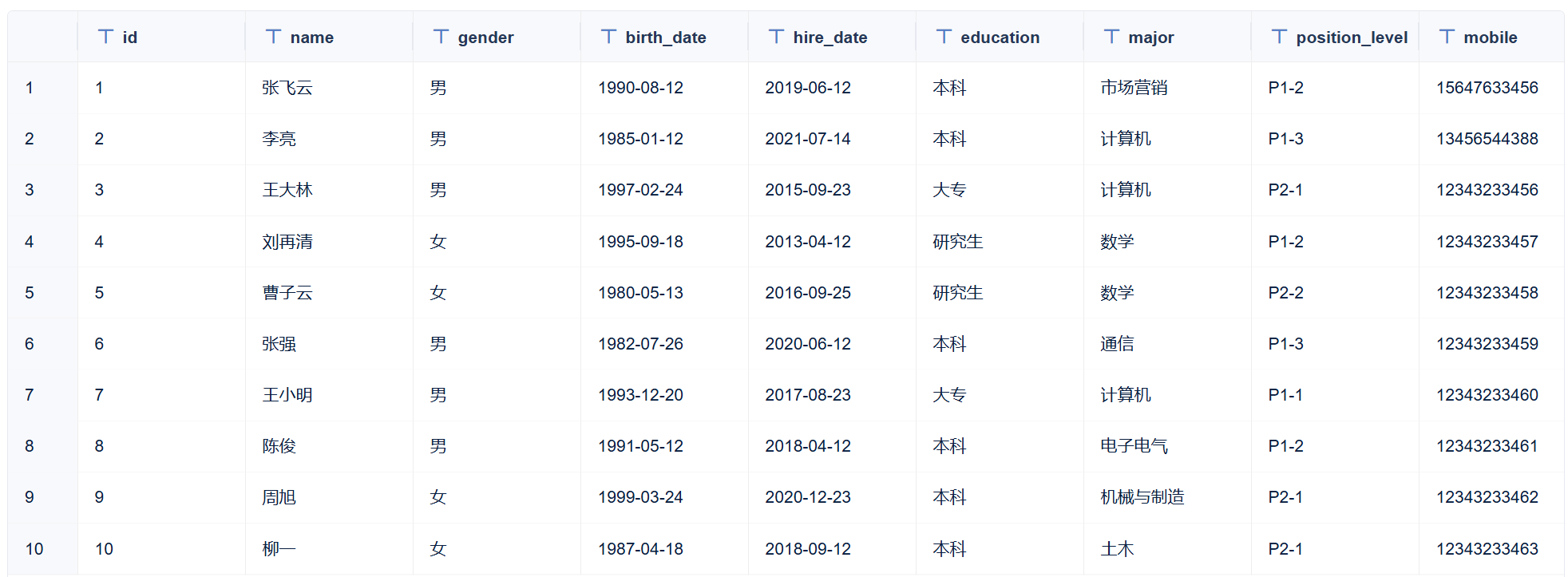Viewport: 1568px width, 577px height.
Task: Click the type icon beside hire_date
Action: (776, 37)
